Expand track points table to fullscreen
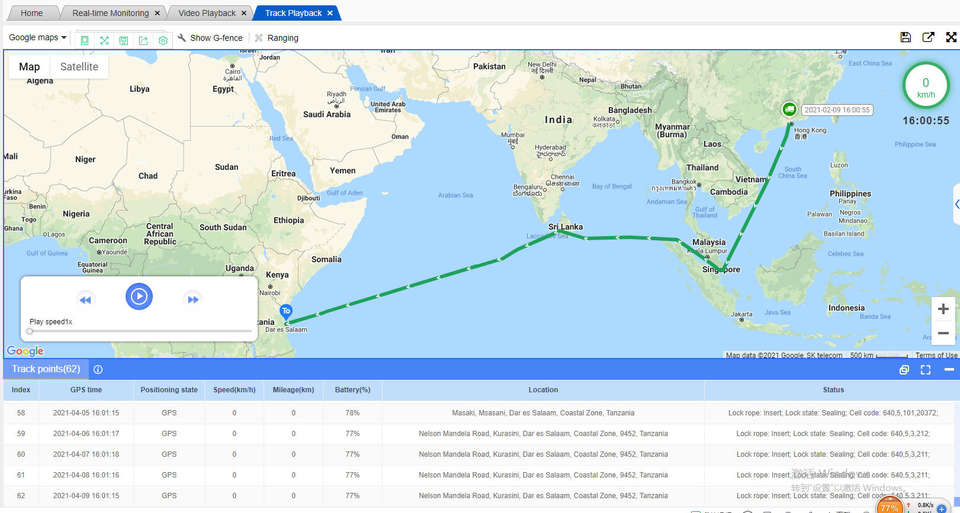Image resolution: width=960 pixels, height=513 pixels. click(x=926, y=370)
